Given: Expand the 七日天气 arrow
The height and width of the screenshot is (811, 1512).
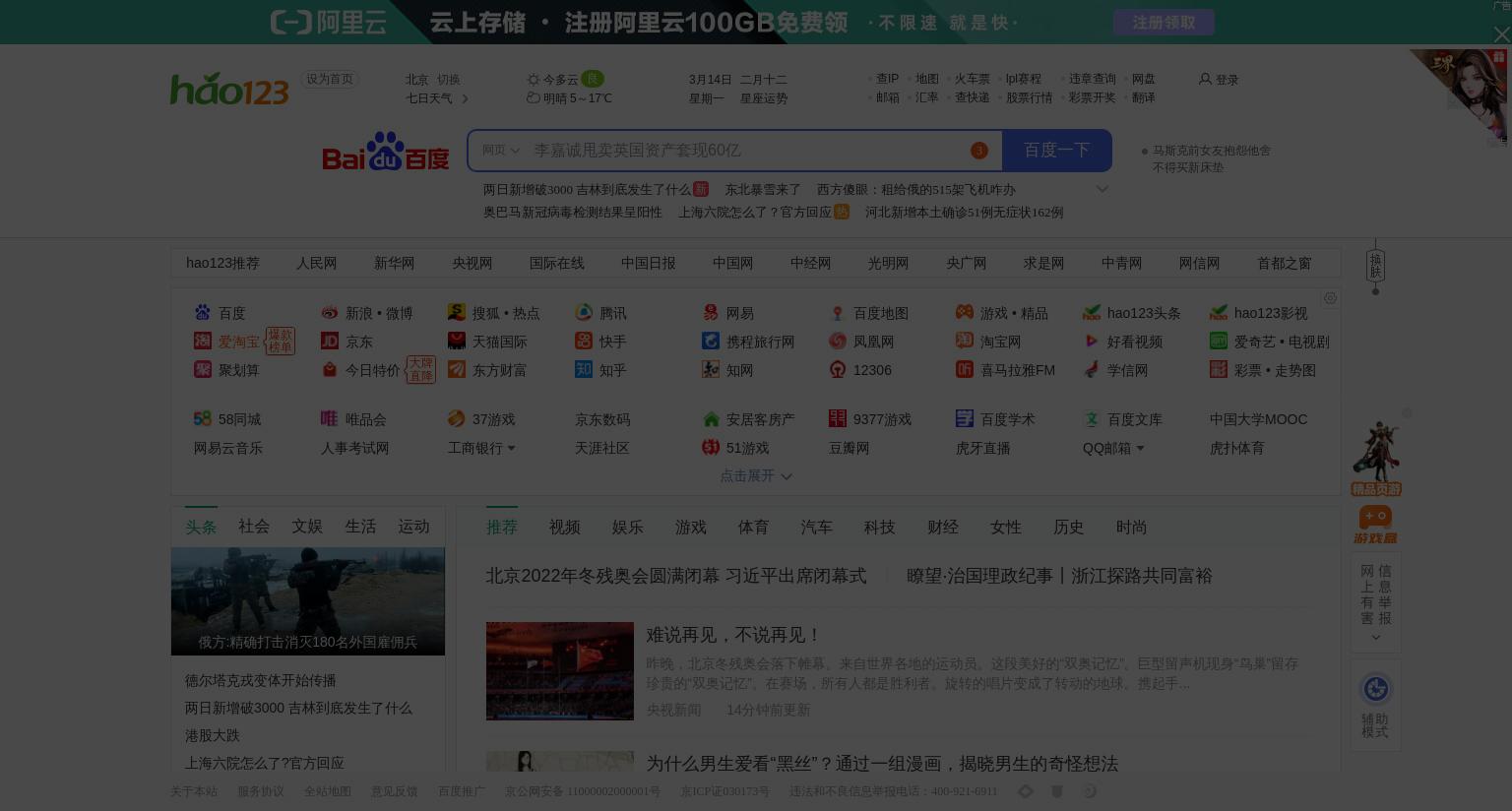Looking at the screenshot, I should pyautogui.click(x=465, y=98).
